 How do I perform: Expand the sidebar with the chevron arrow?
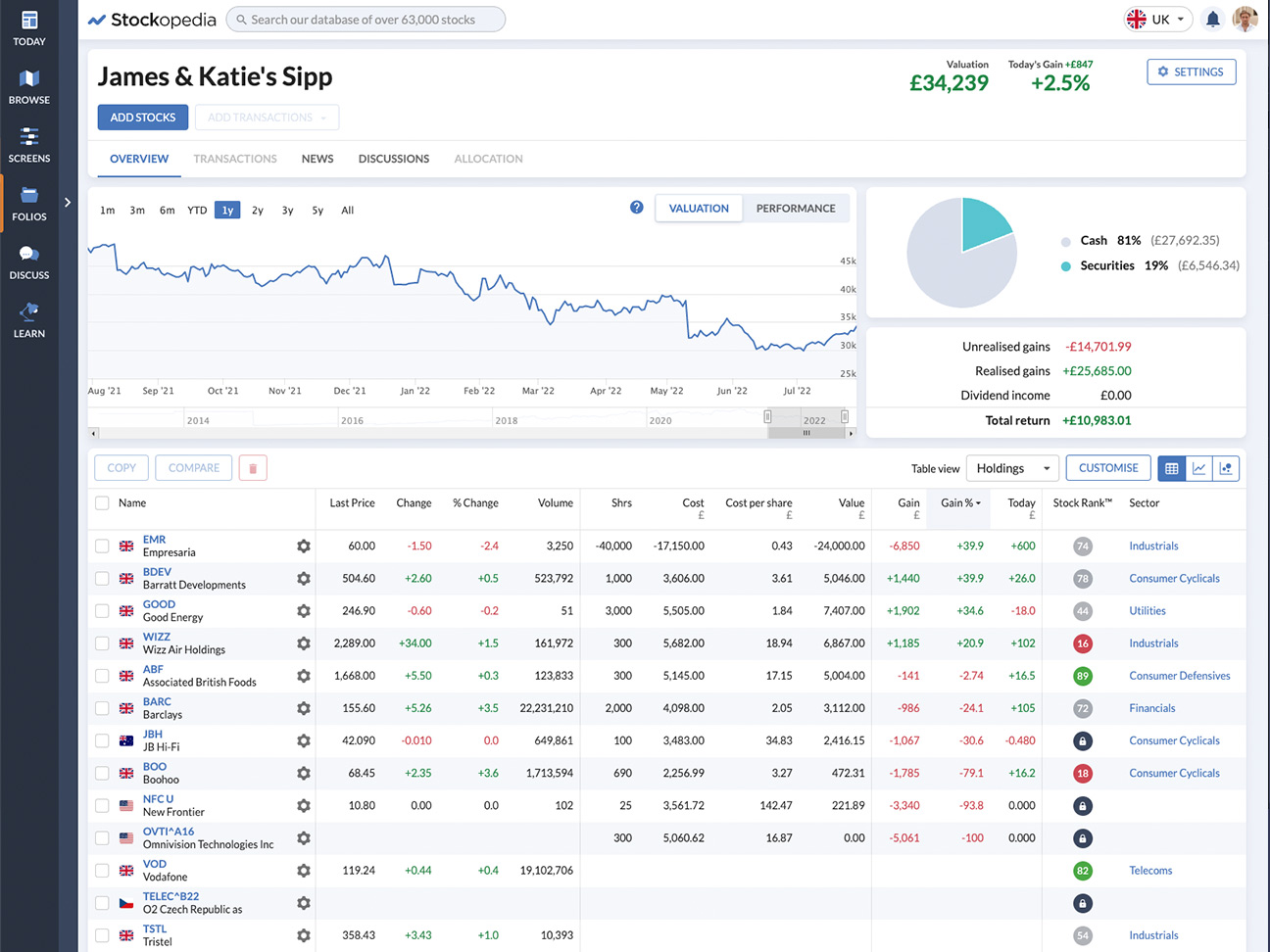tap(68, 203)
